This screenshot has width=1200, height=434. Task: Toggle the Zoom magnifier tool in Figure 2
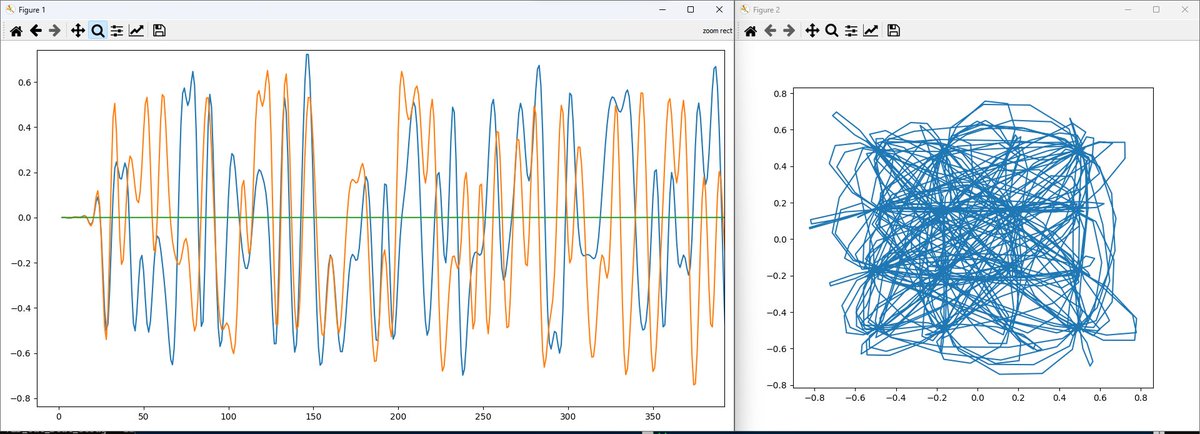click(x=832, y=31)
